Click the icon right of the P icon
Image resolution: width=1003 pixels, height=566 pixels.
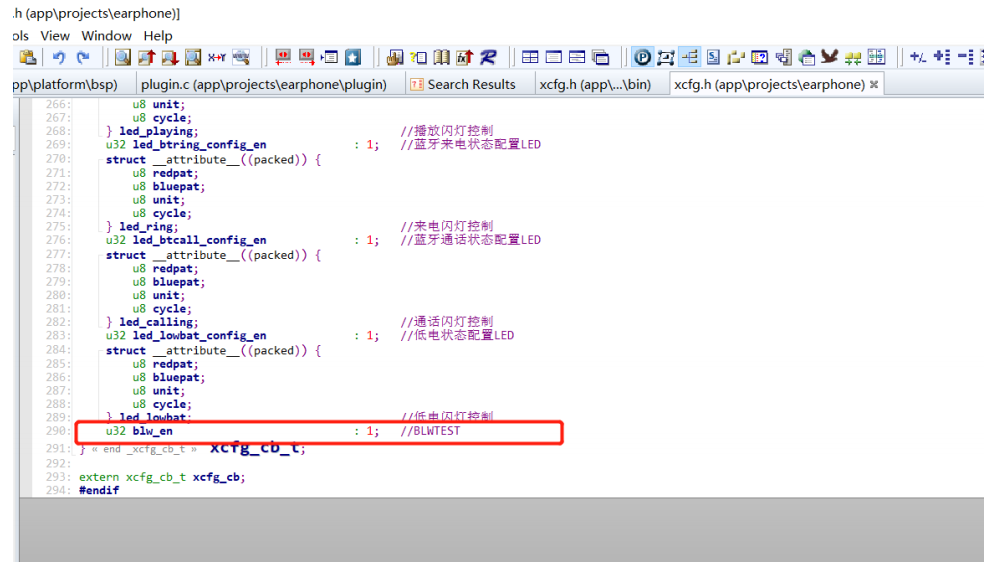tap(666, 58)
